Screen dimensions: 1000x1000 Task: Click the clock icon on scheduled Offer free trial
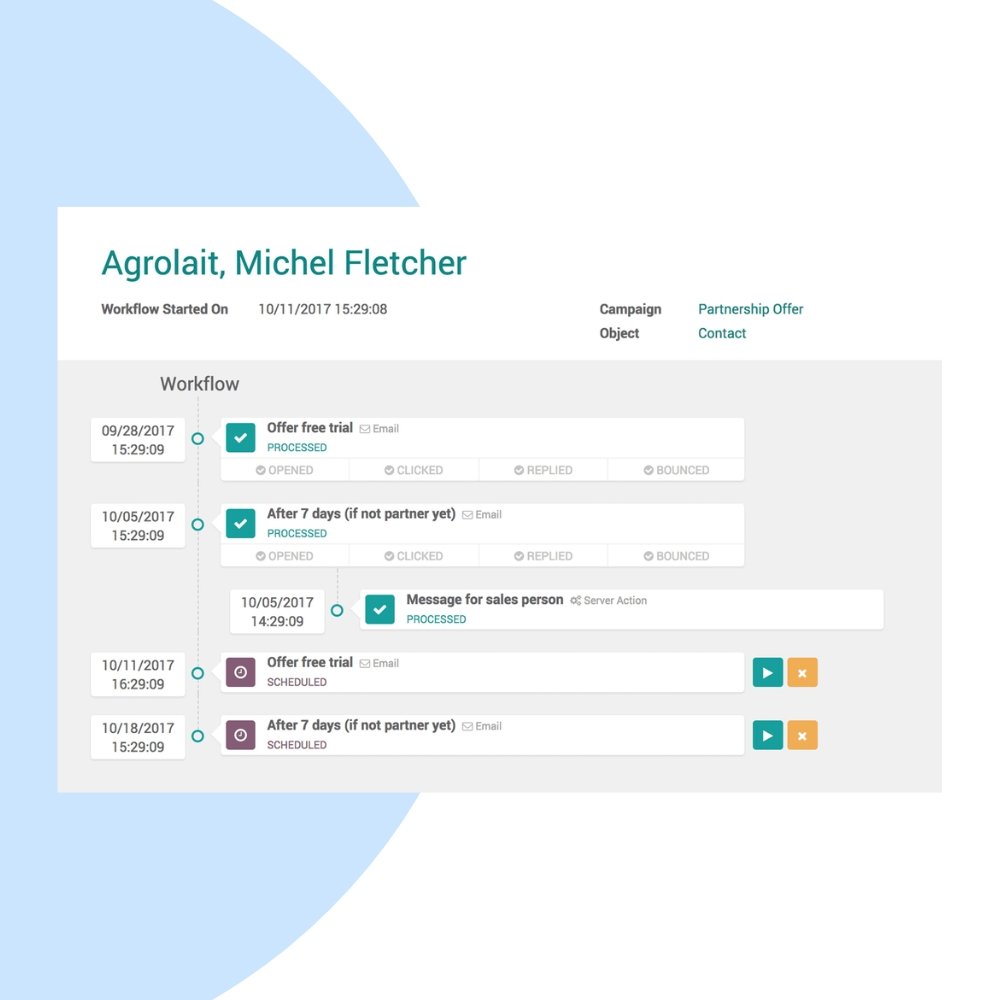pyautogui.click(x=240, y=672)
